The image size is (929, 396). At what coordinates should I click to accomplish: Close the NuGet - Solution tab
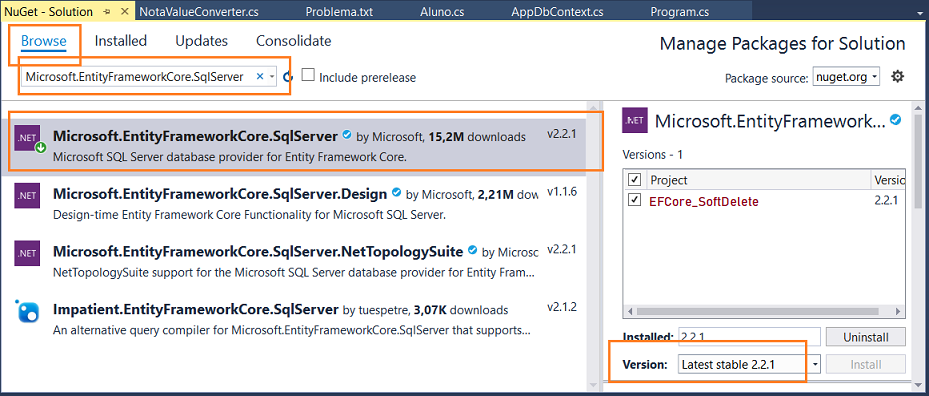coord(124,12)
